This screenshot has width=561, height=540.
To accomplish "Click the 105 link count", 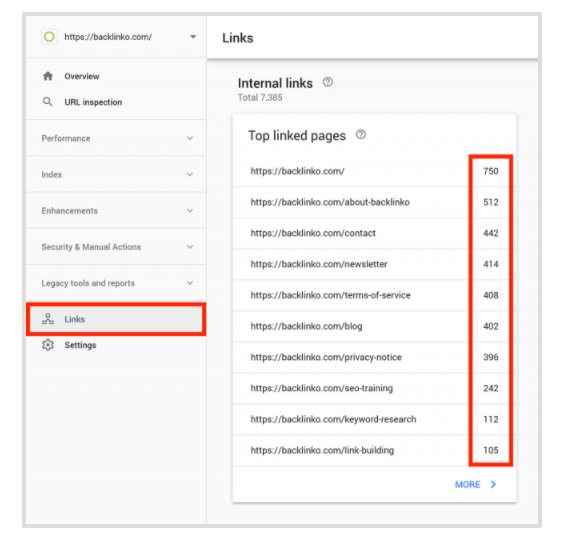I will click(491, 450).
